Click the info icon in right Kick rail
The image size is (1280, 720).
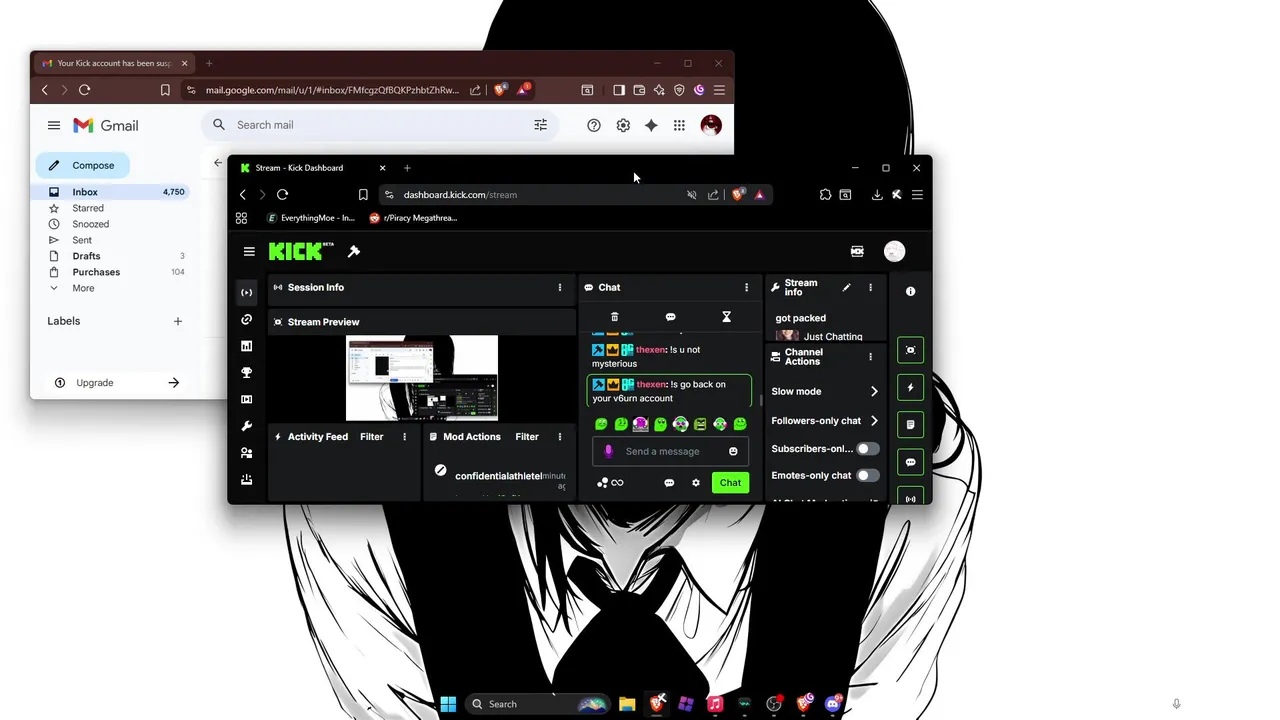pos(910,292)
